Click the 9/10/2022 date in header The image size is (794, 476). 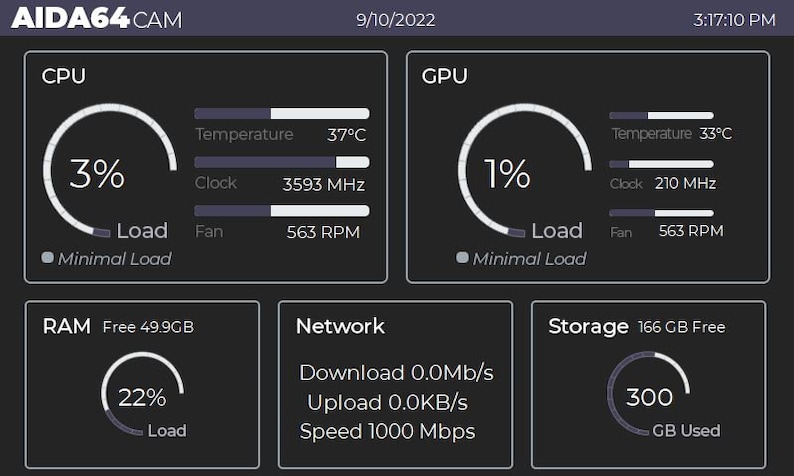395,20
